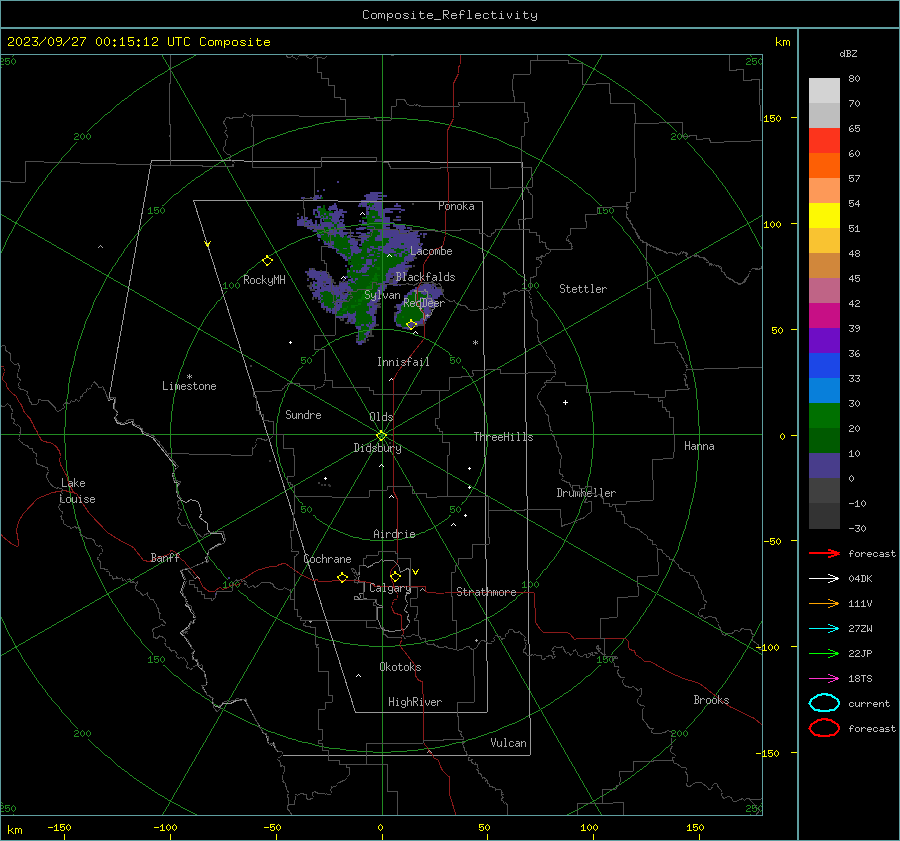The image size is (900, 841).
Task: Click the Innisfail city label
Action: pos(403,362)
